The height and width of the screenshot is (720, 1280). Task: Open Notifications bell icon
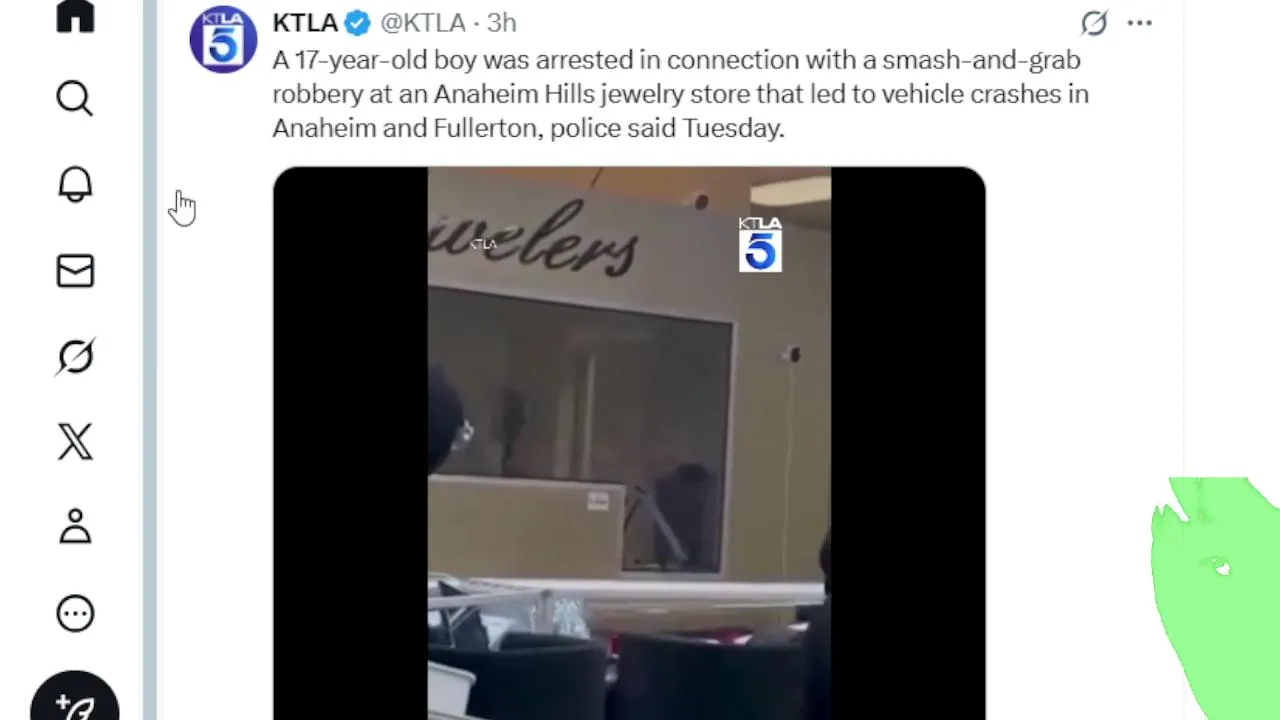[75, 184]
